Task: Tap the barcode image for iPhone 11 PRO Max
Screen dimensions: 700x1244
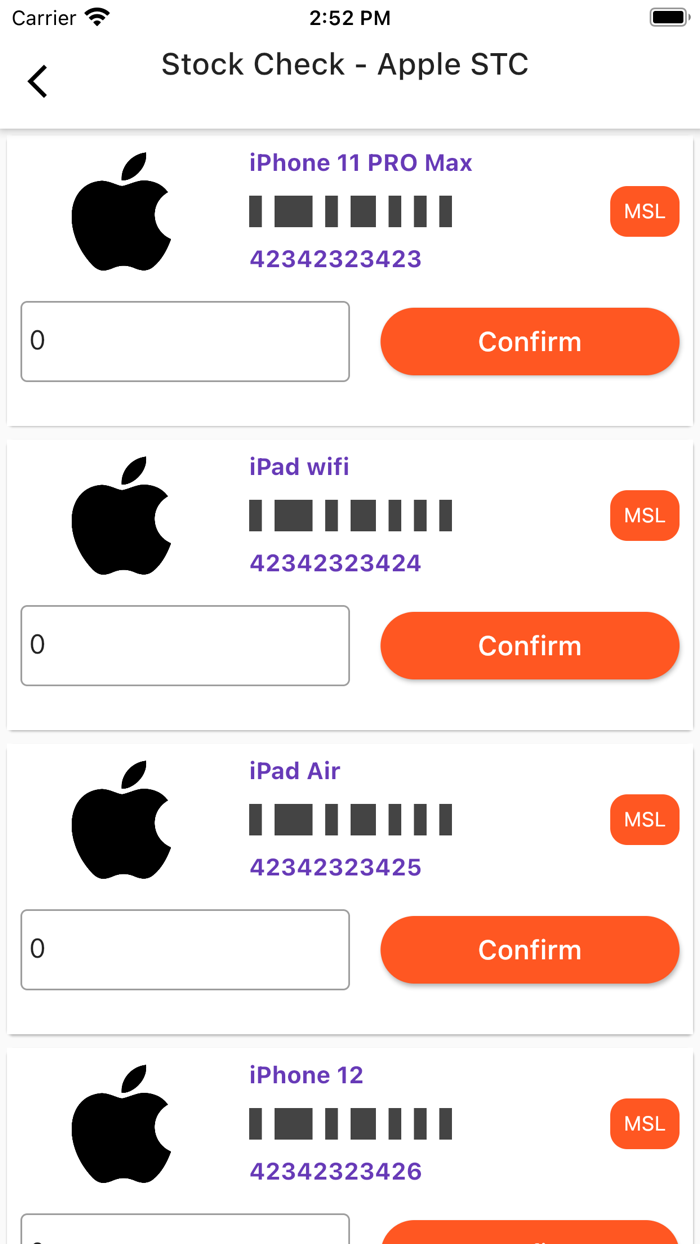Action: (350, 211)
